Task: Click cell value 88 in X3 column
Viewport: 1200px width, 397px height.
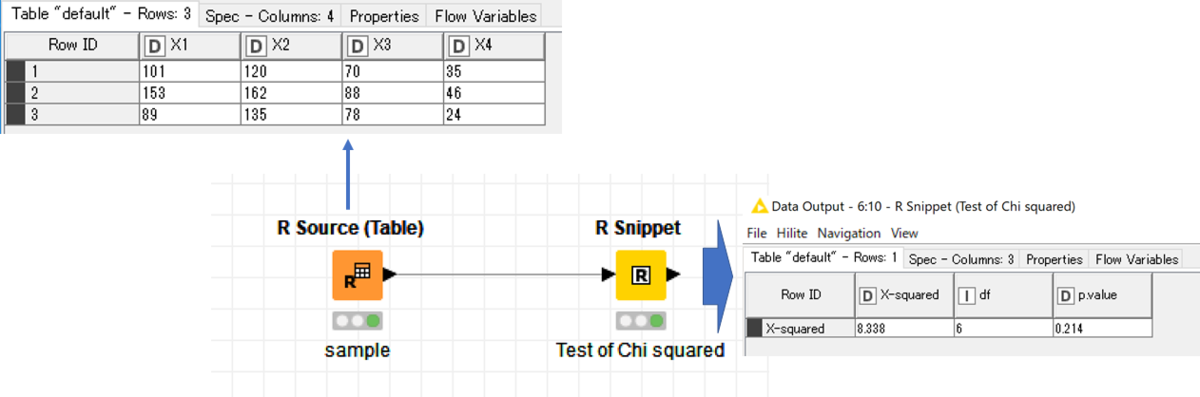Action: click(x=392, y=92)
